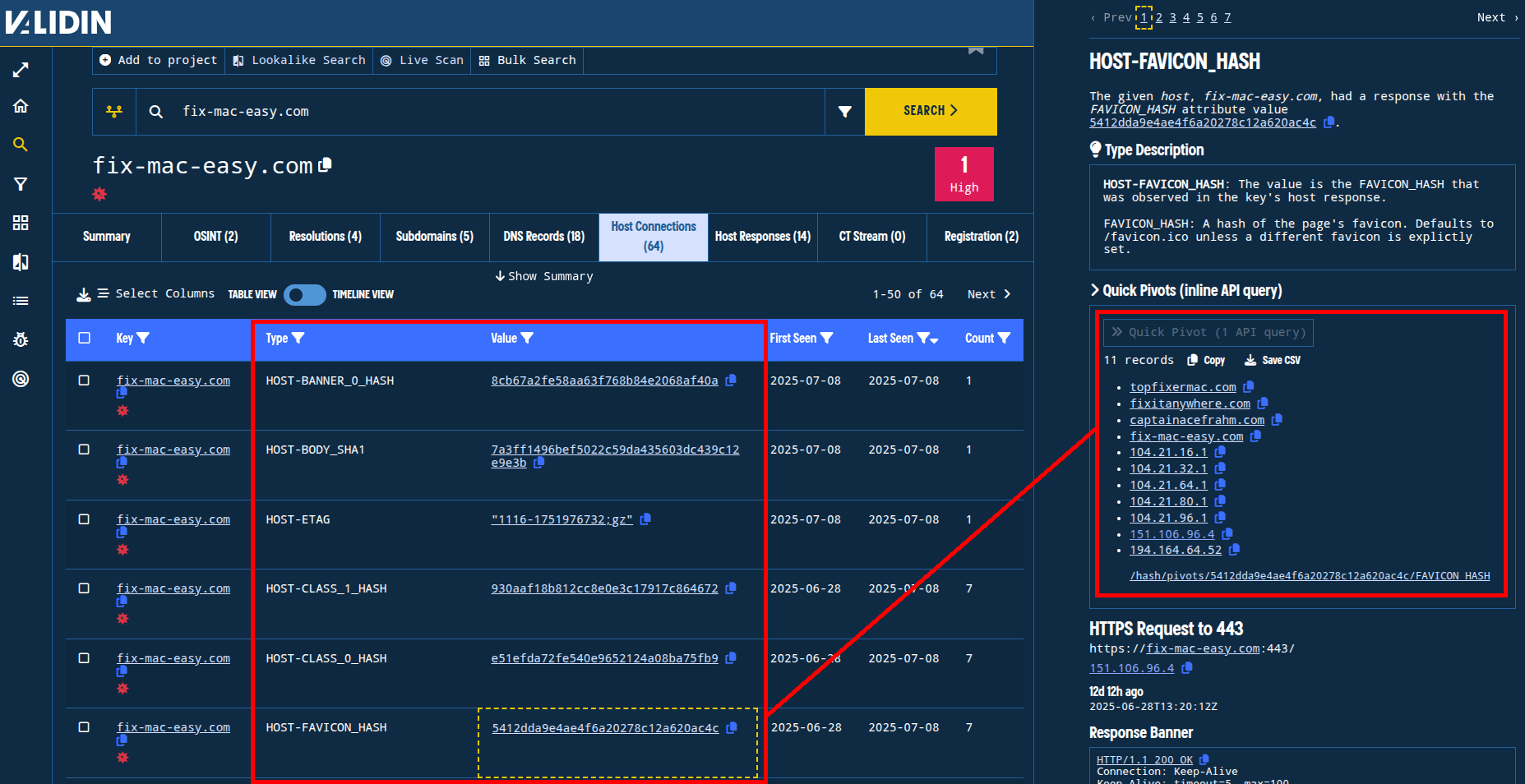Open the search filter dropdown arrow
The width and height of the screenshot is (1525, 784).
(844, 112)
